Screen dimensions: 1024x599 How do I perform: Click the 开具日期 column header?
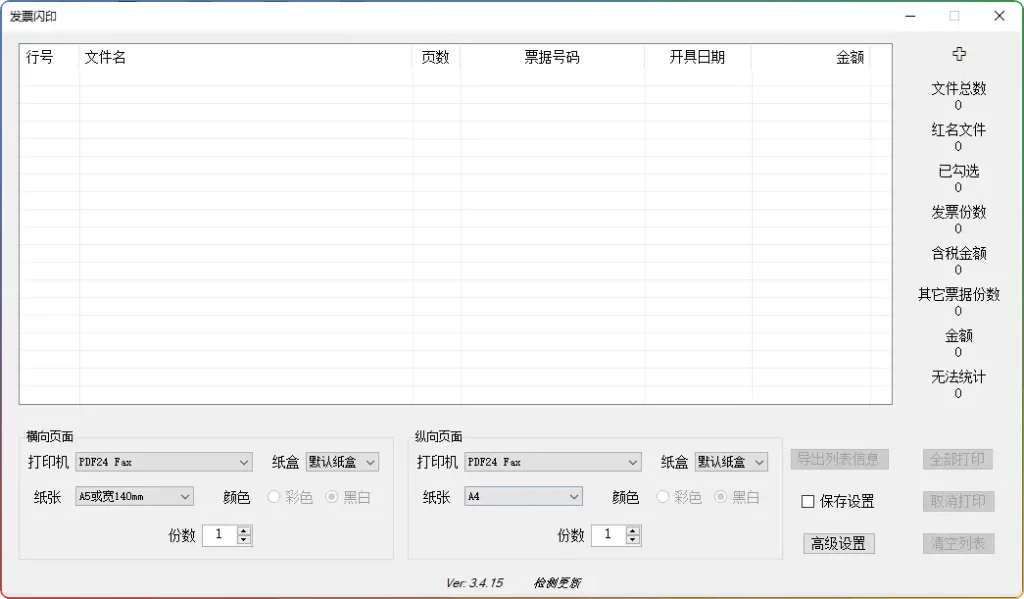point(697,58)
